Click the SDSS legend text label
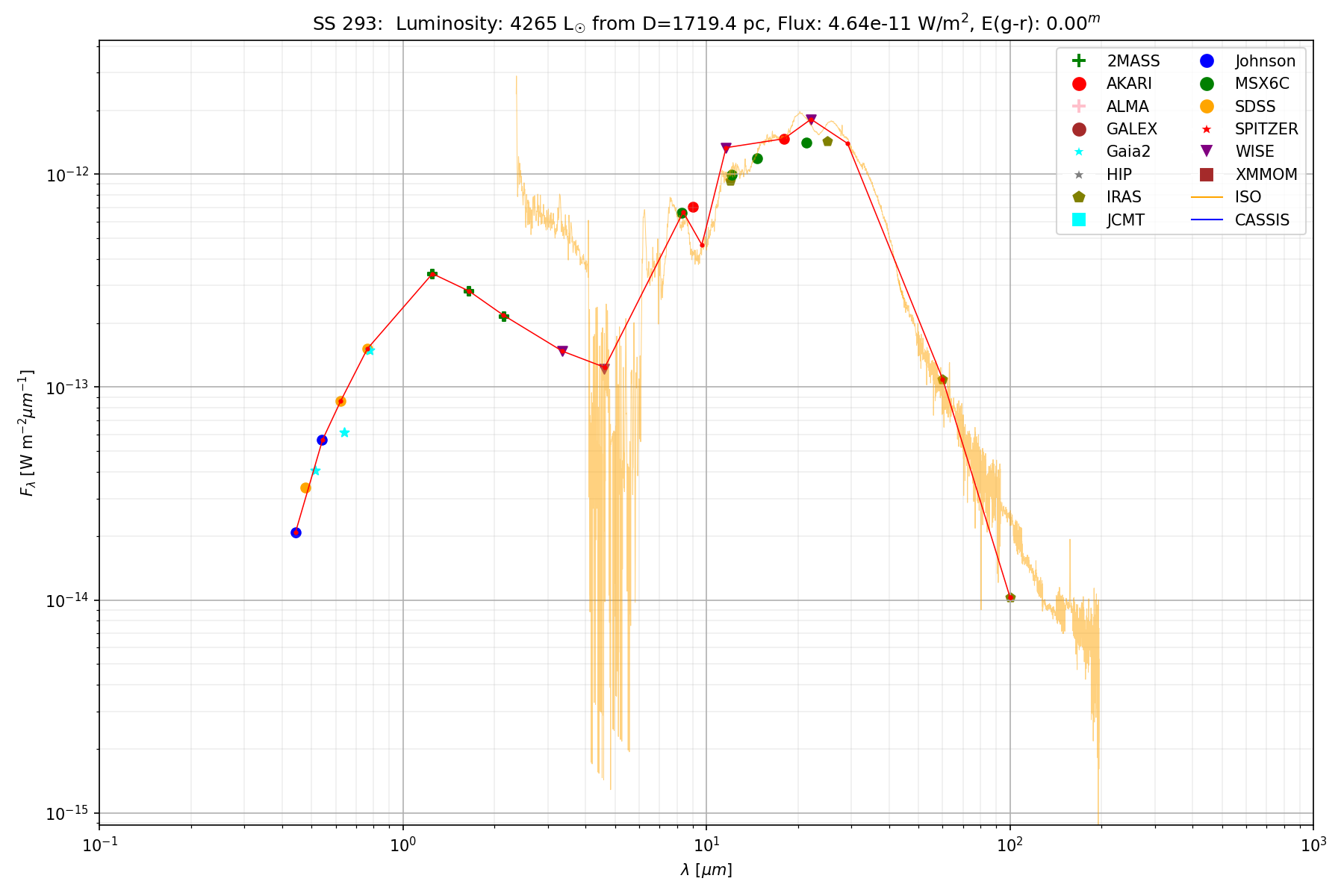Image resolution: width=1344 pixels, height=896 pixels. 1255,107
